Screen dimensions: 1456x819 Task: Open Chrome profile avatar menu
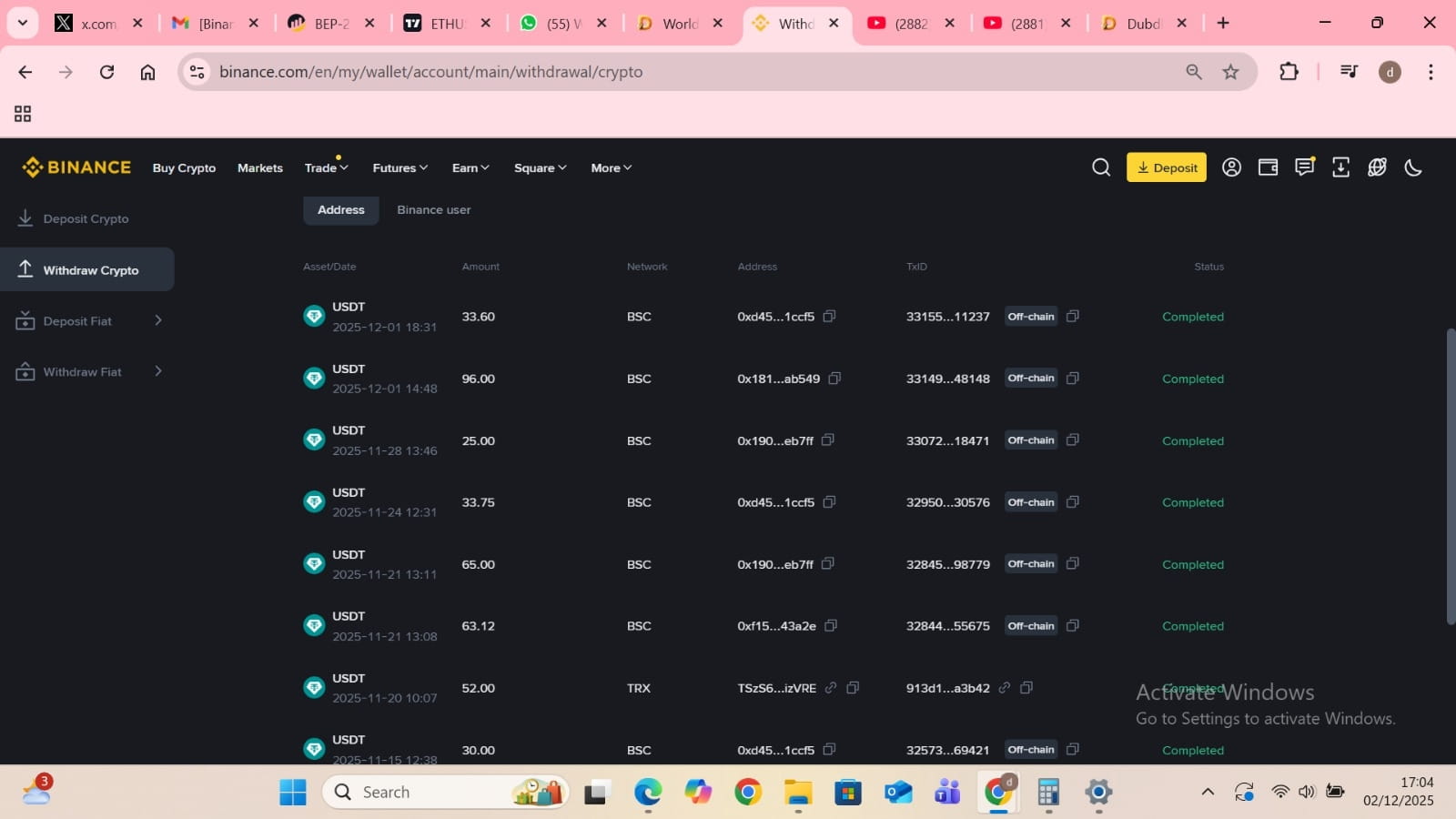1390,72
